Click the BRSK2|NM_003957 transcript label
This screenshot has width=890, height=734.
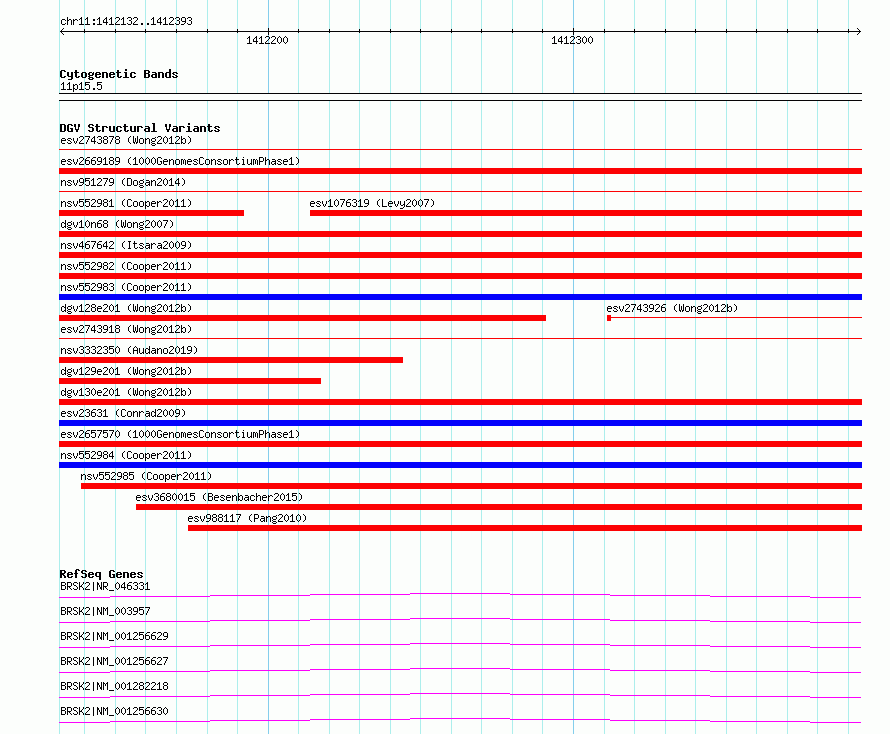105,611
